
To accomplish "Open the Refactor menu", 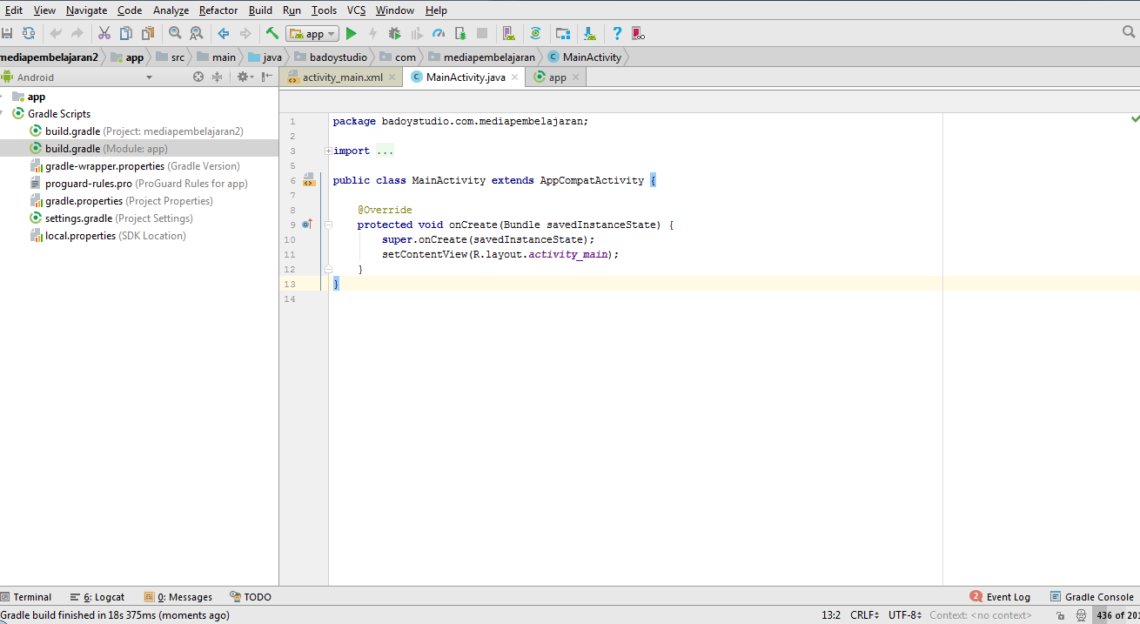I will [x=218, y=10].
